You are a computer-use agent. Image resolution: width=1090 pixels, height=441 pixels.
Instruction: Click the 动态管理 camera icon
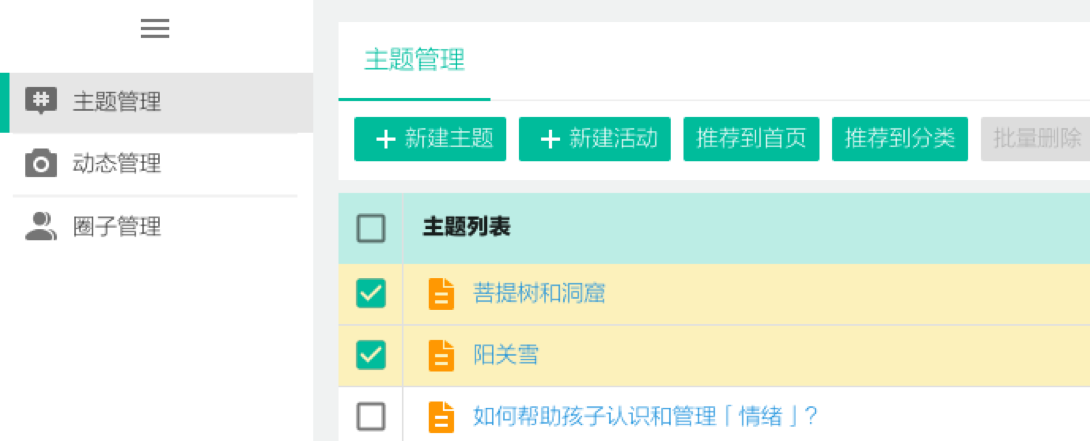41,163
